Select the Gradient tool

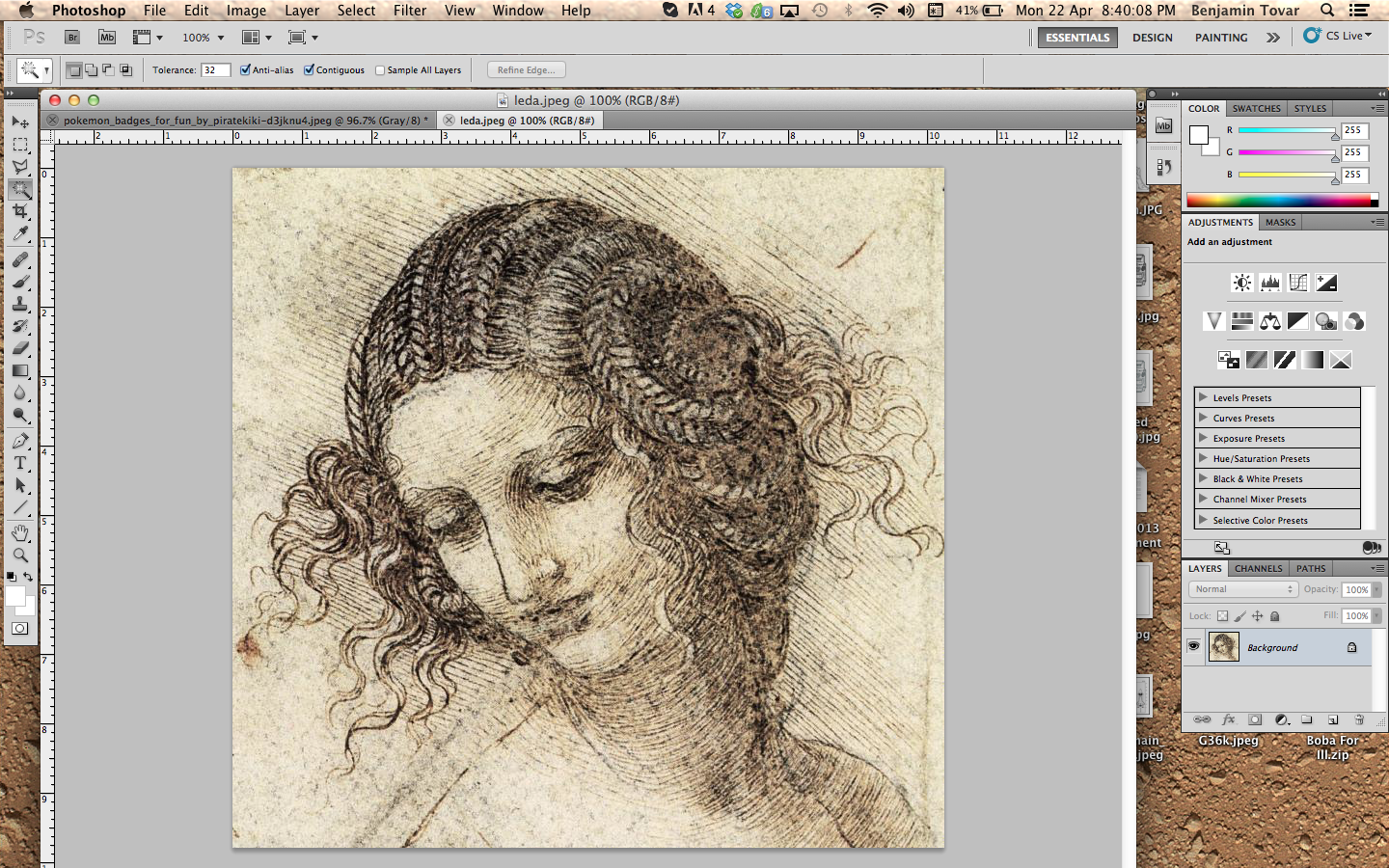click(x=20, y=370)
